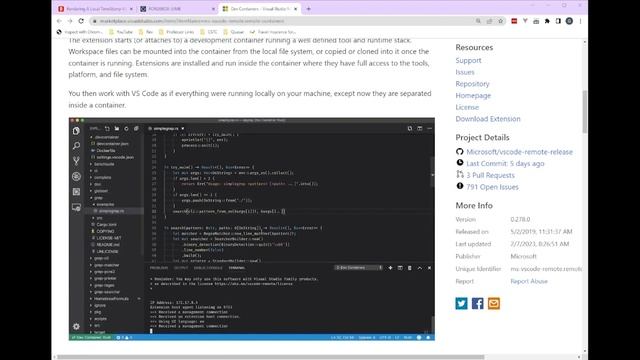Open the Issues resource link

pos(465,72)
